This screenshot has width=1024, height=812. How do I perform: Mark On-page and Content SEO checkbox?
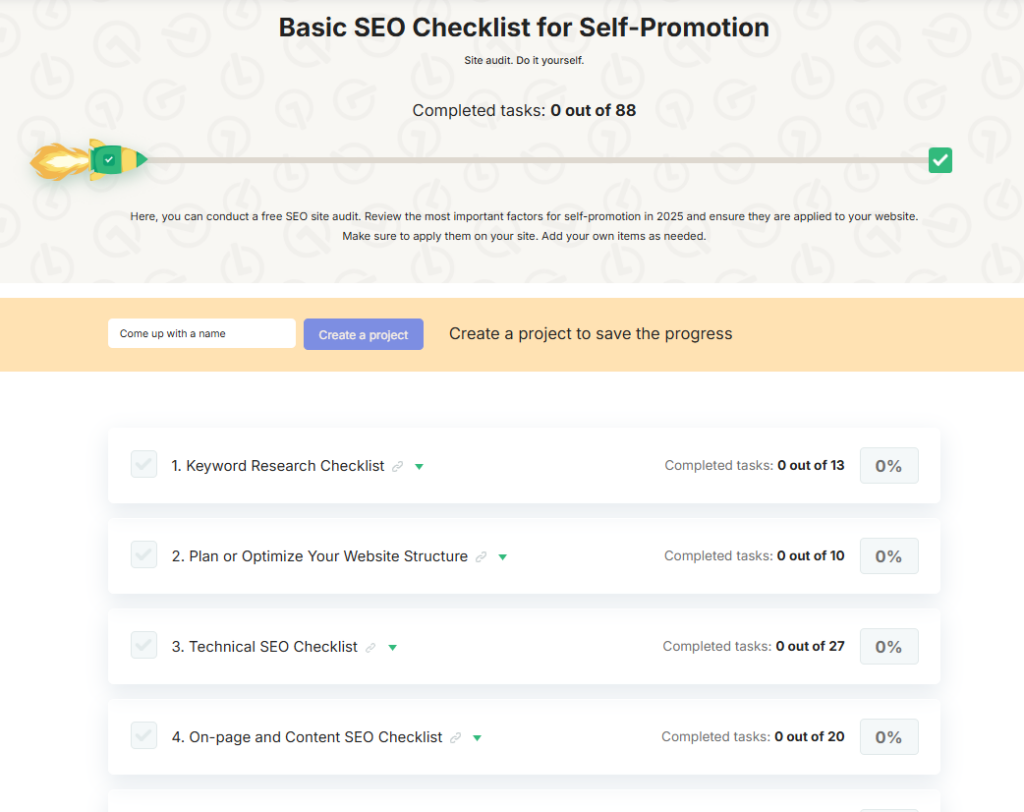click(144, 735)
